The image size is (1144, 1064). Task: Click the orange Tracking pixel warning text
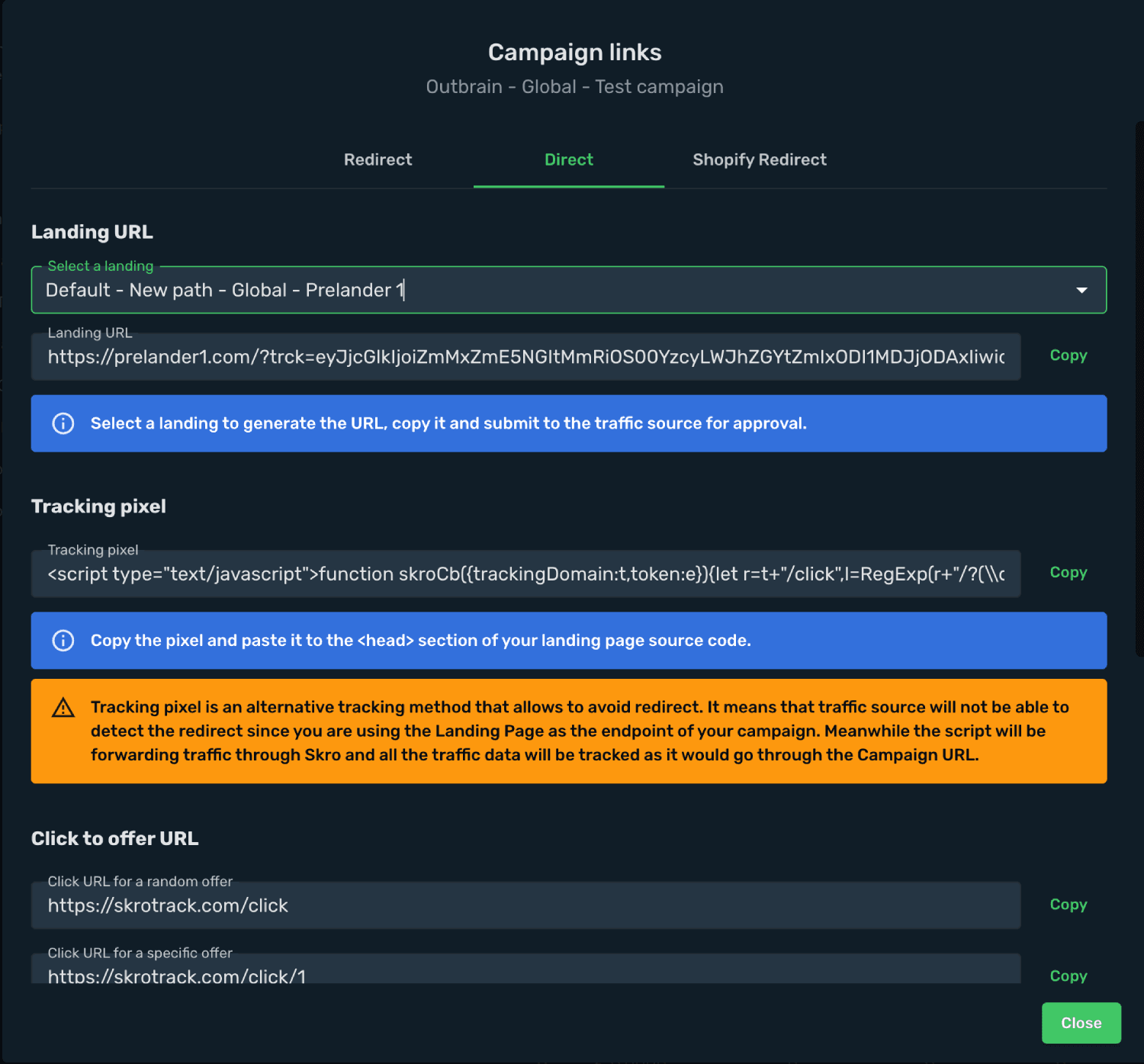point(580,731)
